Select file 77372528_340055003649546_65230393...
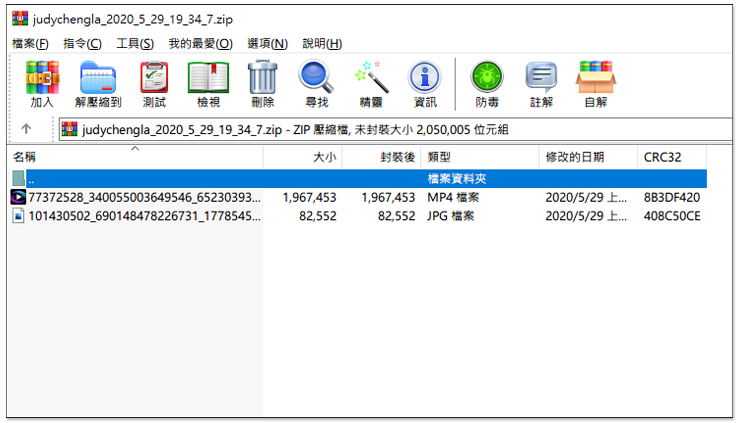This screenshot has width=739, height=423. point(144,197)
